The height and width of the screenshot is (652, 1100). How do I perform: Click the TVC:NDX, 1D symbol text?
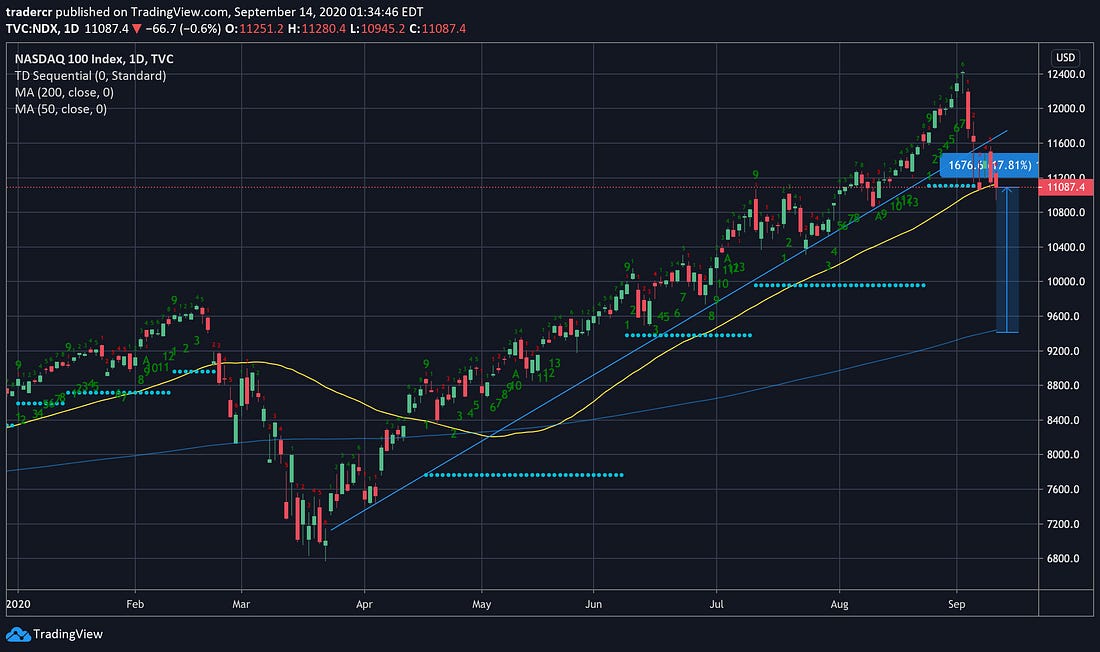click(x=42, y=29)
